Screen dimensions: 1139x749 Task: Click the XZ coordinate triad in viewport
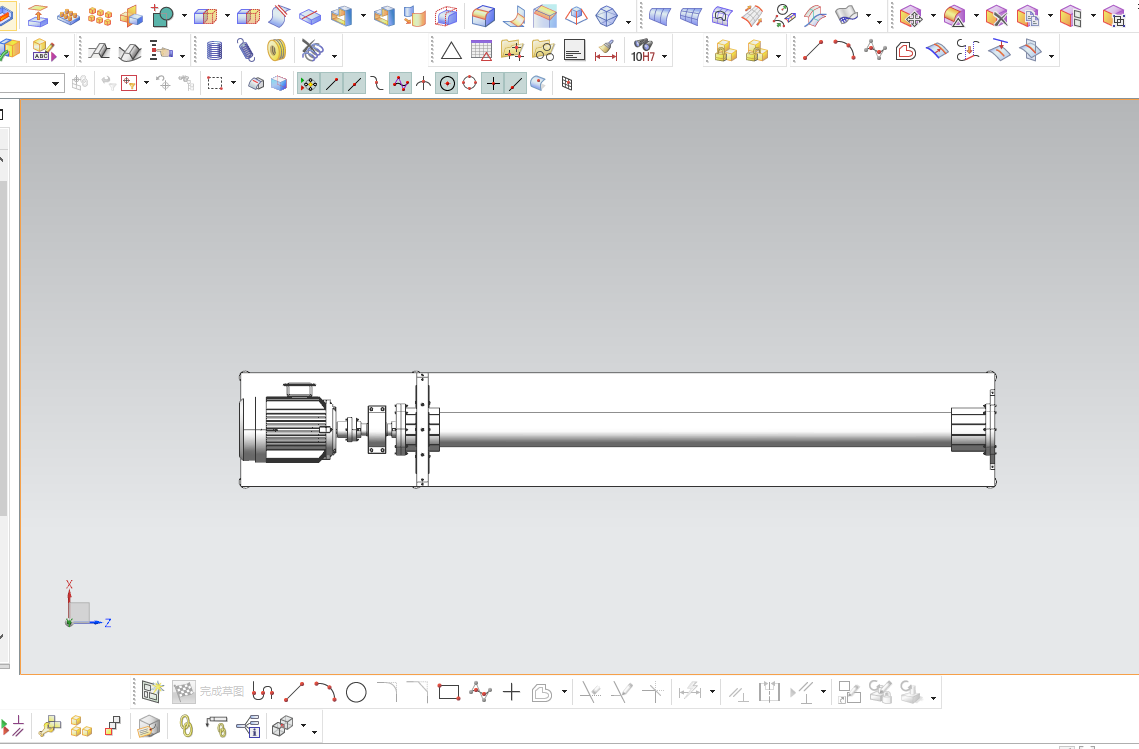click(x=87, y=604)
